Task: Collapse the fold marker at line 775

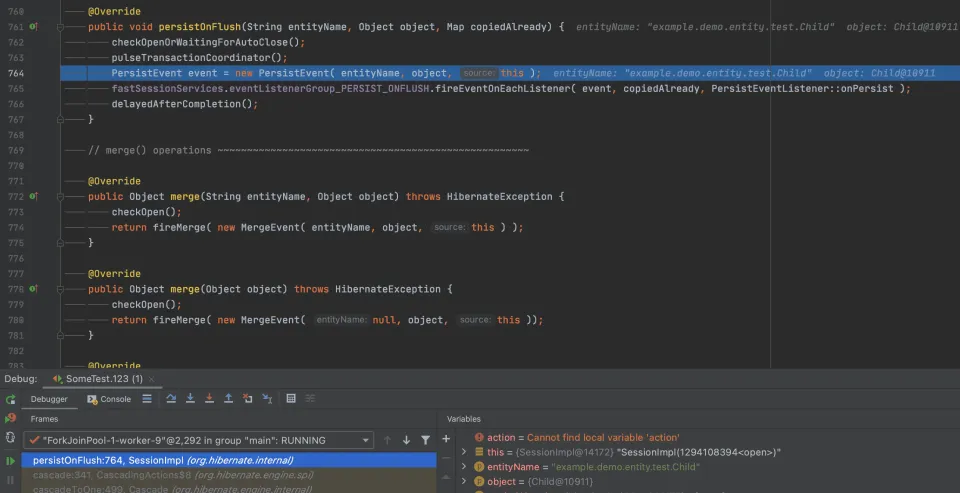Action: click(60, 243)
